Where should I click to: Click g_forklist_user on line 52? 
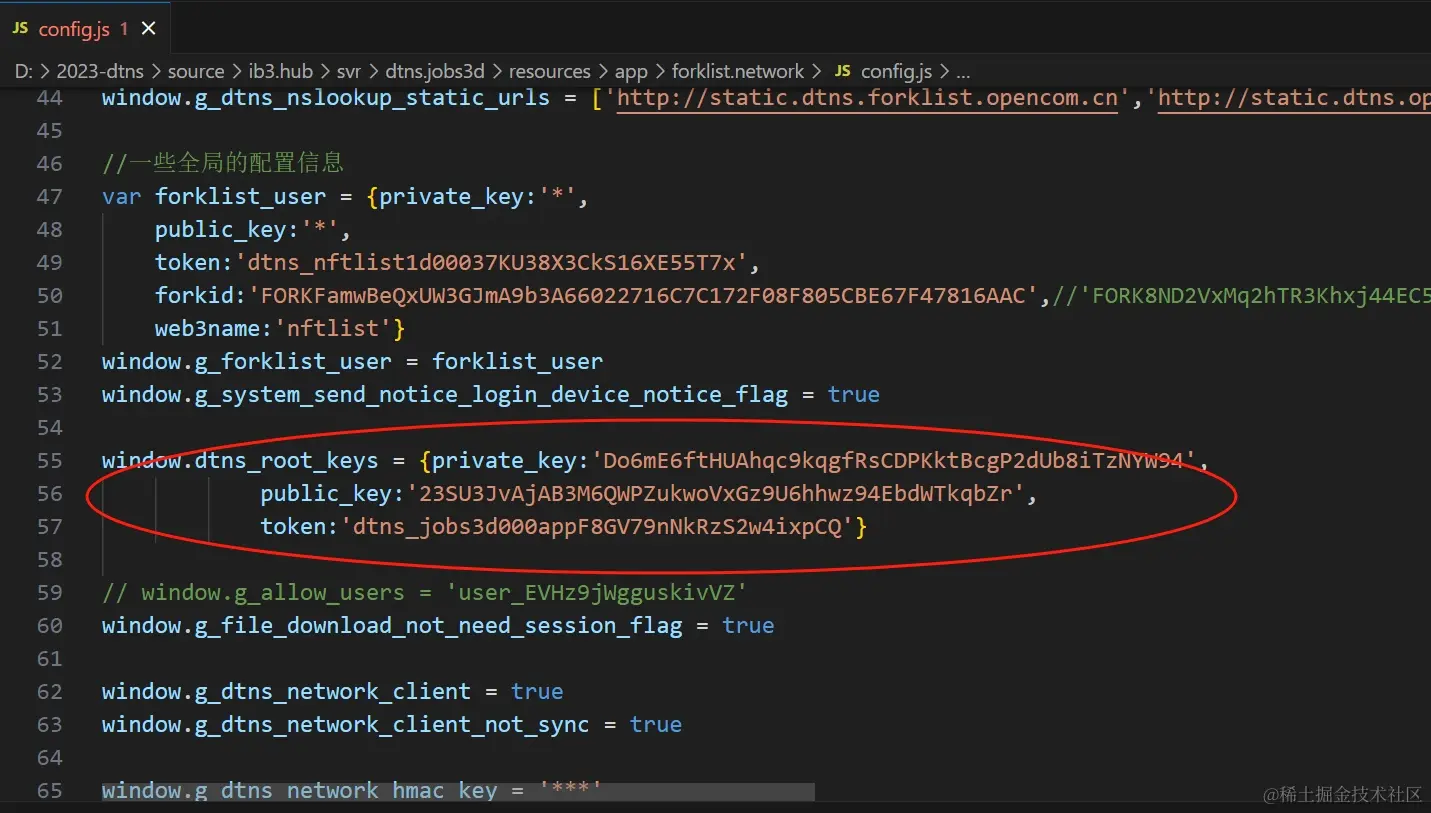tap(292, 362)
